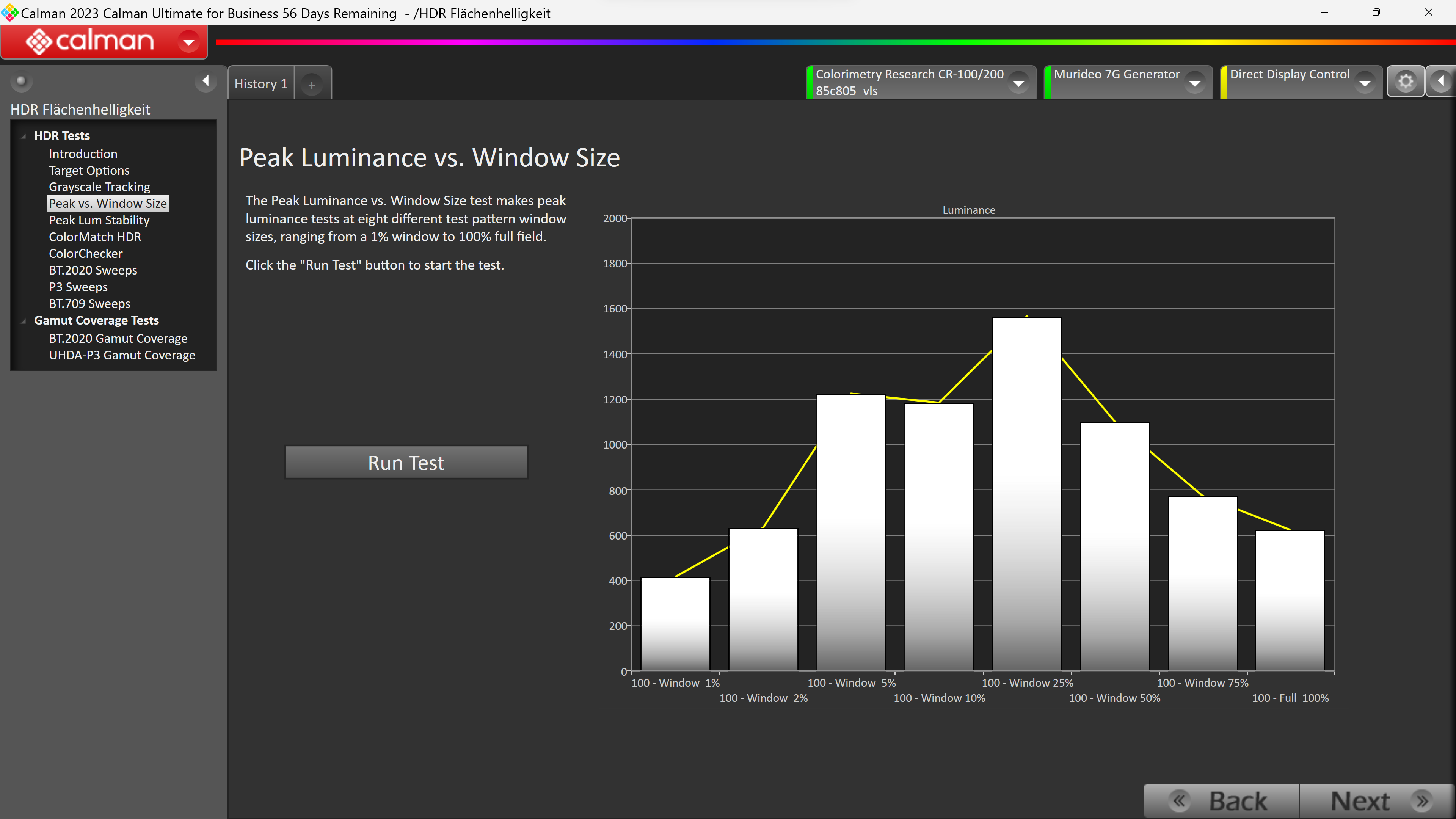The image size is (1456, 819).
Task: Click the '100 - Full 100%' axis label
Action: point(1290,698)
